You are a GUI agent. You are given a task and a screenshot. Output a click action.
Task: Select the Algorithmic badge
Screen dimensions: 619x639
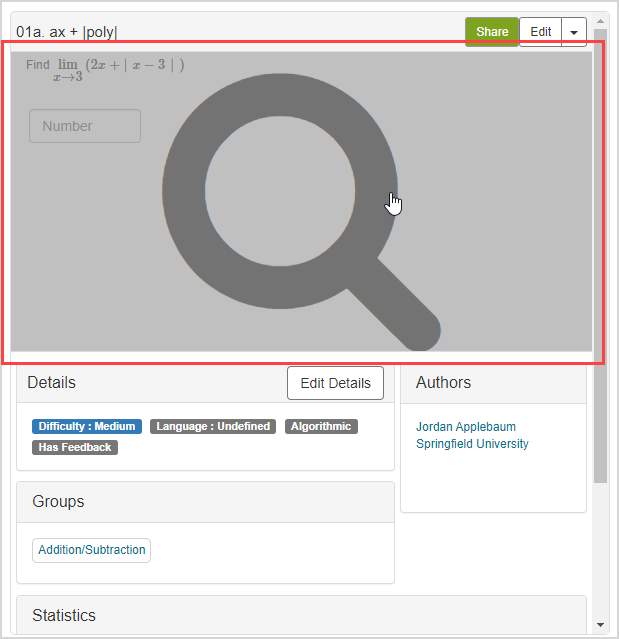point(321,426)
